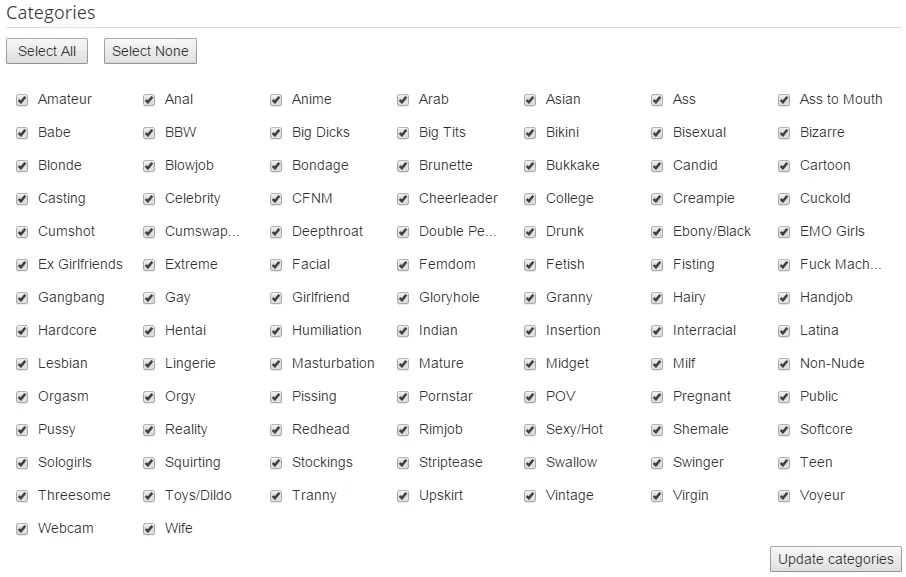The image size is (906, 577).
Task: Toggle the College category checkbox
Action: pos(530,199)
